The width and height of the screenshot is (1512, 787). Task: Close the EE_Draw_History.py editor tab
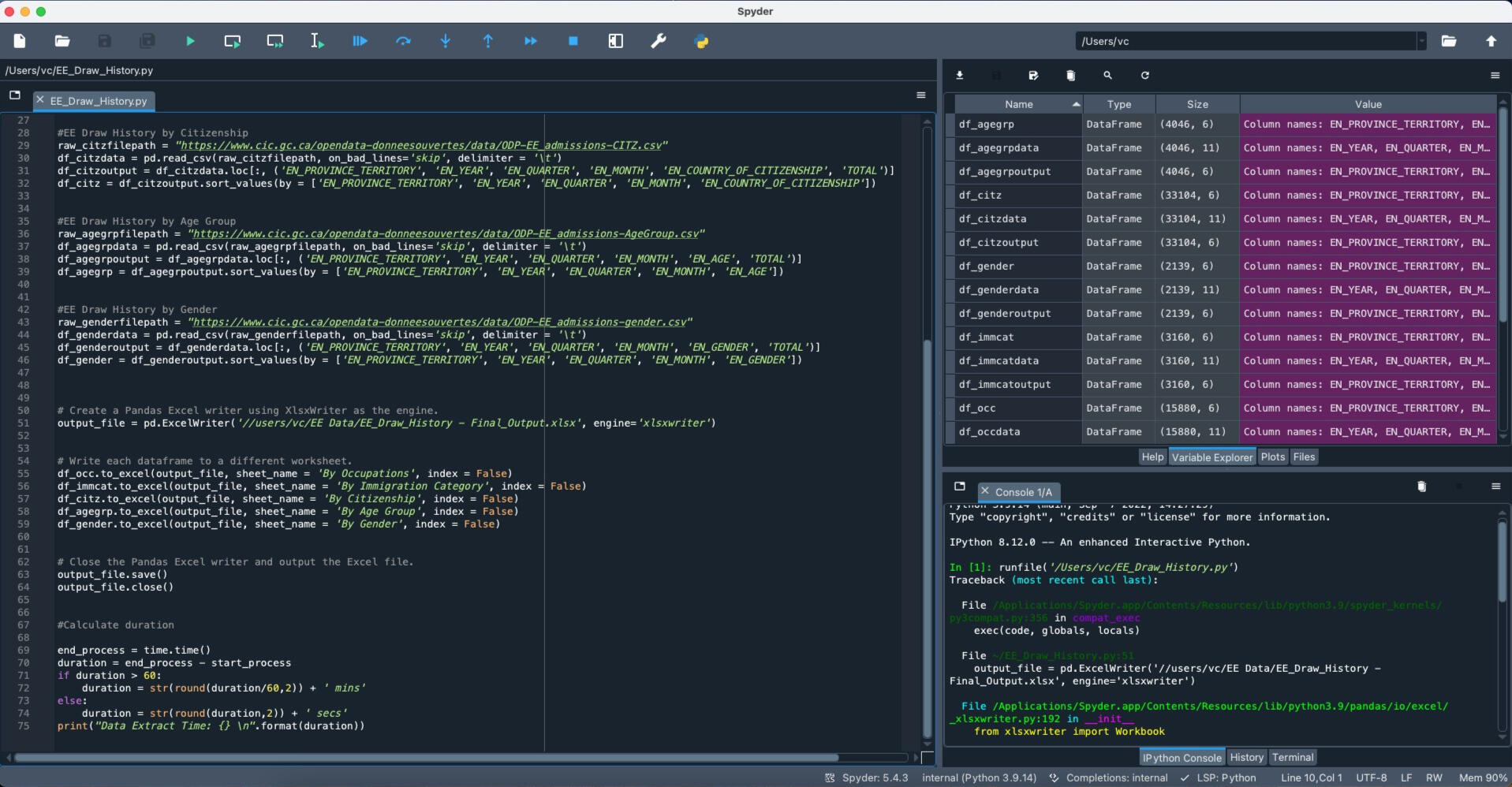pos(40,100)
